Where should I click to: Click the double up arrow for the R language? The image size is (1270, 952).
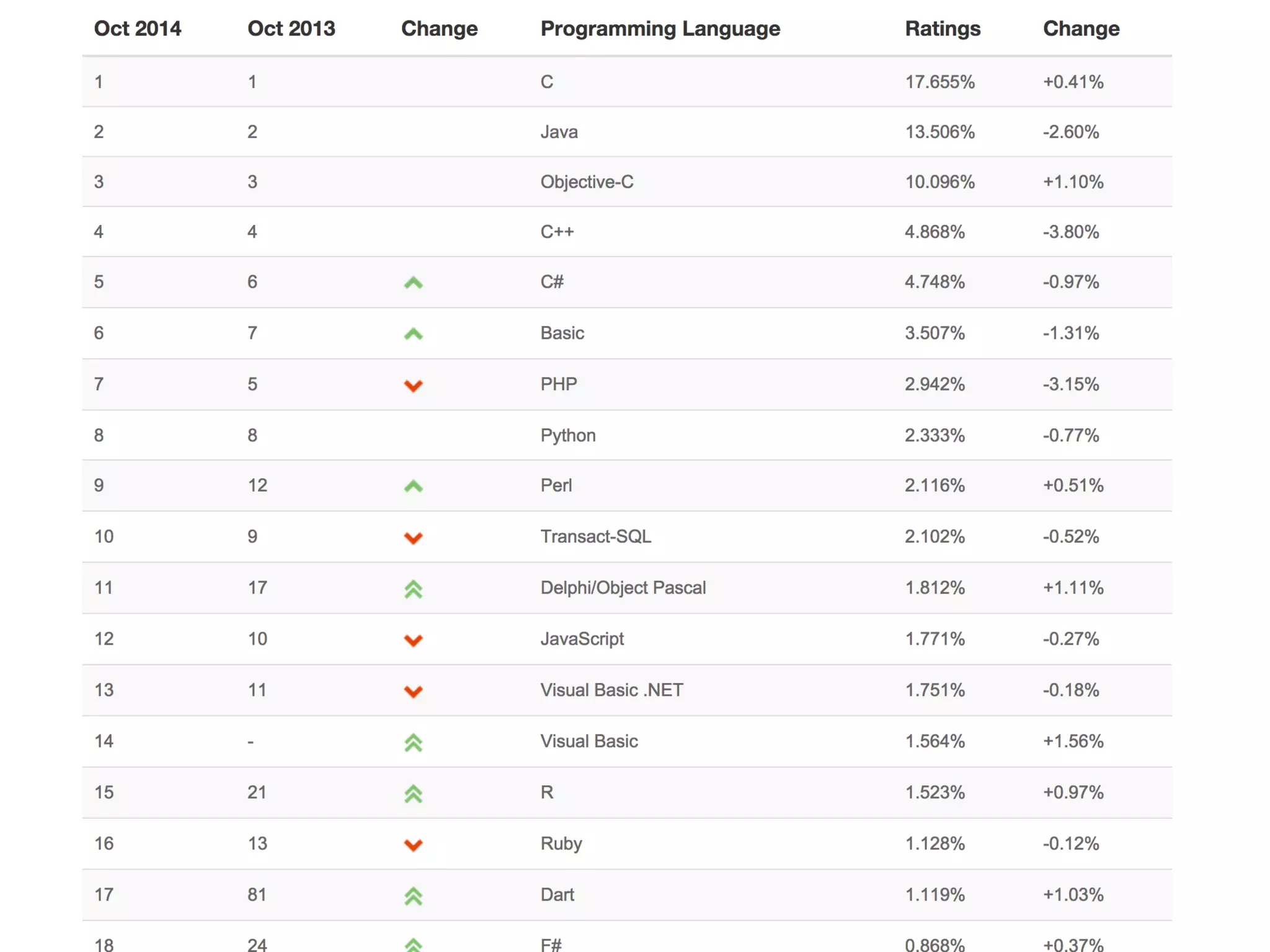pyautogui.click(x=413, y=793)
